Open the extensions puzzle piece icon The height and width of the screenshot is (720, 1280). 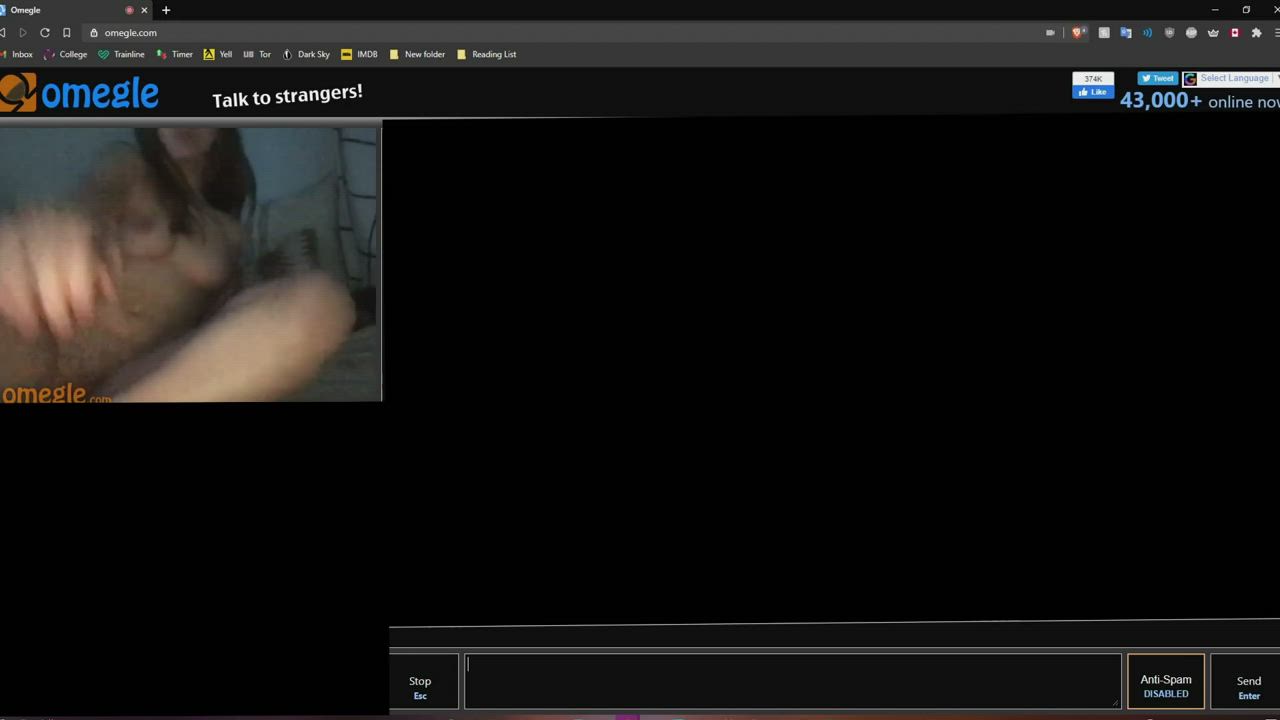pyautogui.click(x=1256, y=33)
